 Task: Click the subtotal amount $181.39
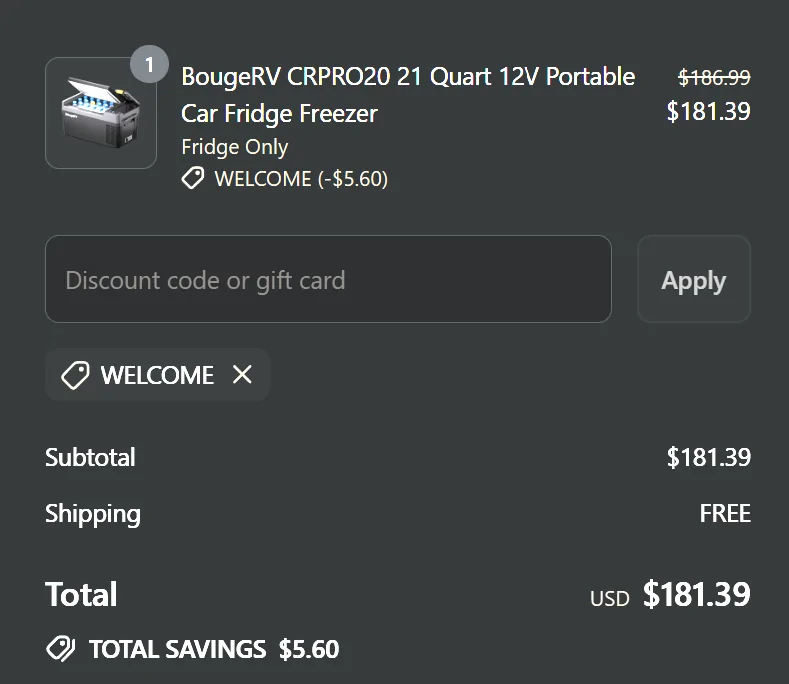(708, 457)
